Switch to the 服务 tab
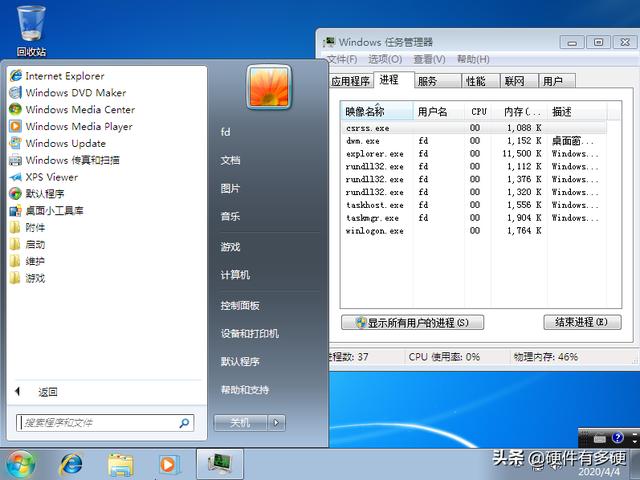 [438, 81]
